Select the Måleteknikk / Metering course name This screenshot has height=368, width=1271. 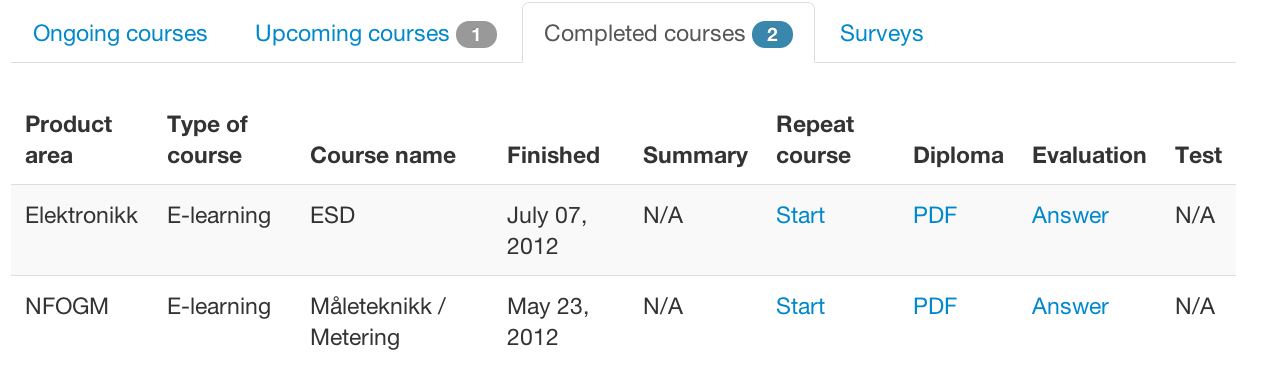coord(378,322)
